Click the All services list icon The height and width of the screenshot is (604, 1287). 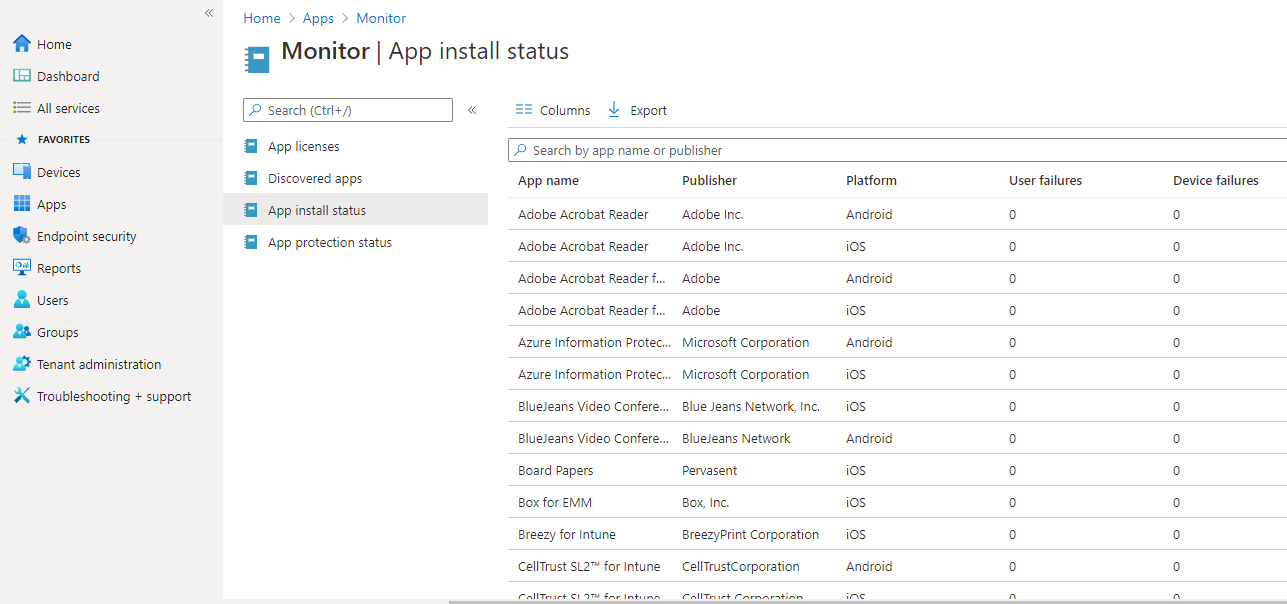[22, 108]
